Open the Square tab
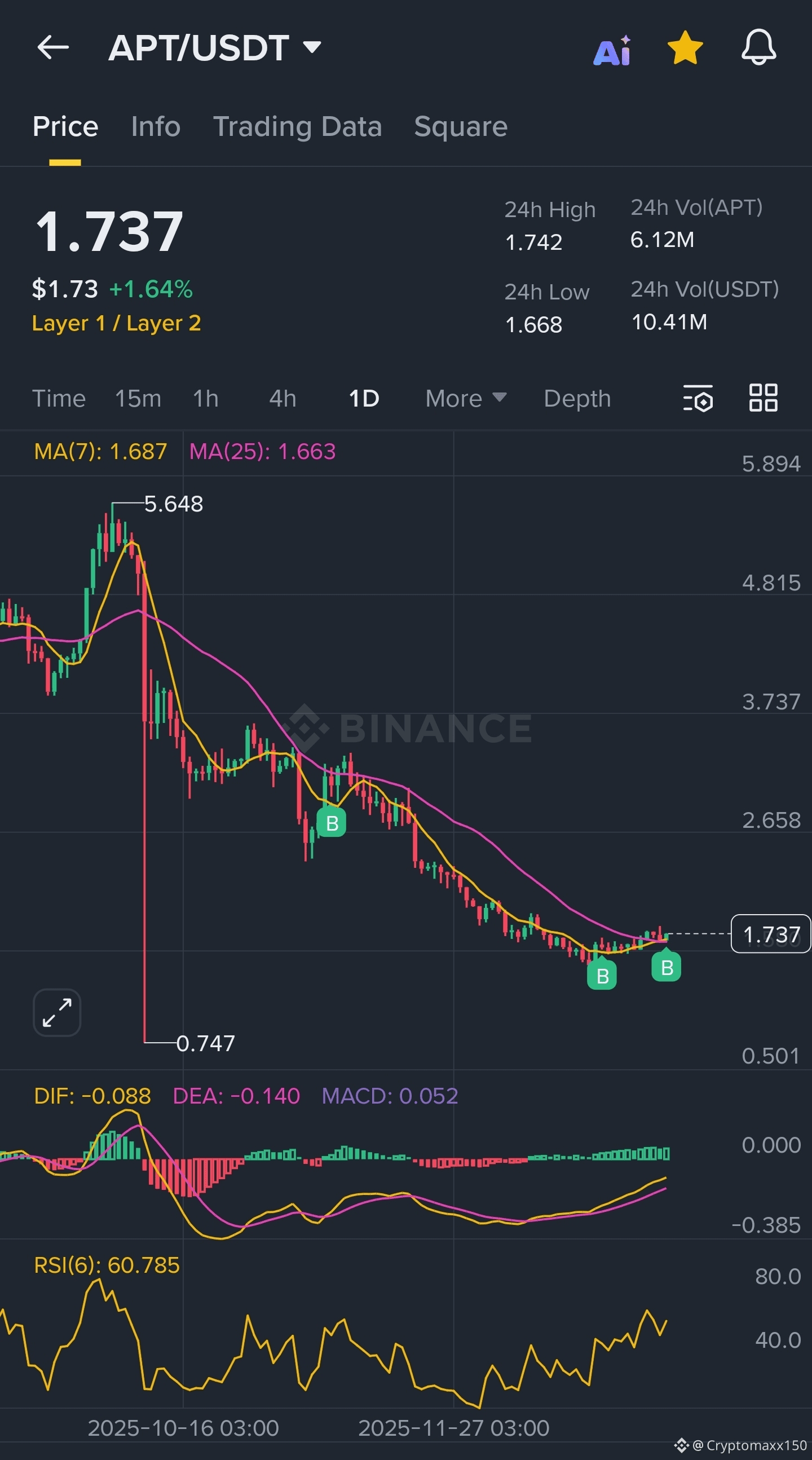812x1460 pixels. (x=461, y=126)
